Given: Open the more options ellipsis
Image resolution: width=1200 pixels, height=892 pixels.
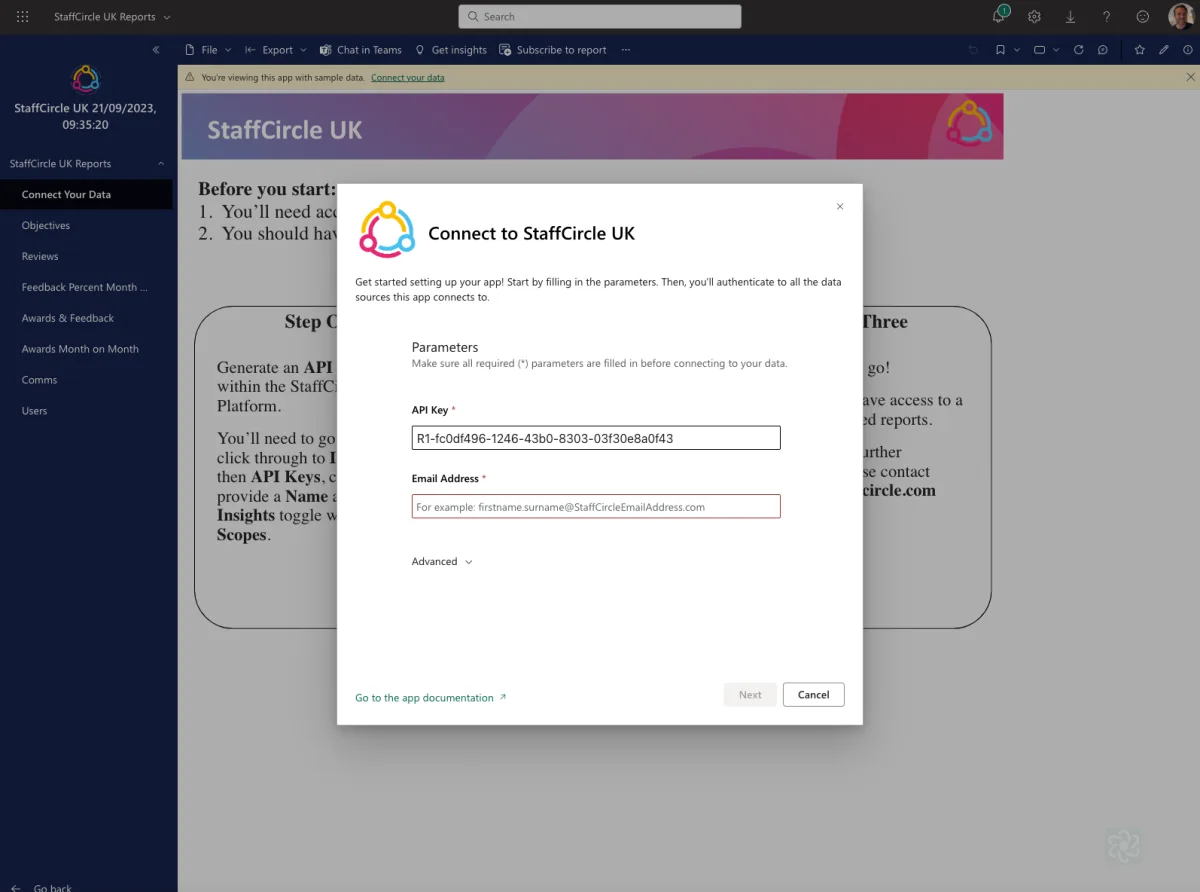Looking at the screenshot, I should coord(626,50).
